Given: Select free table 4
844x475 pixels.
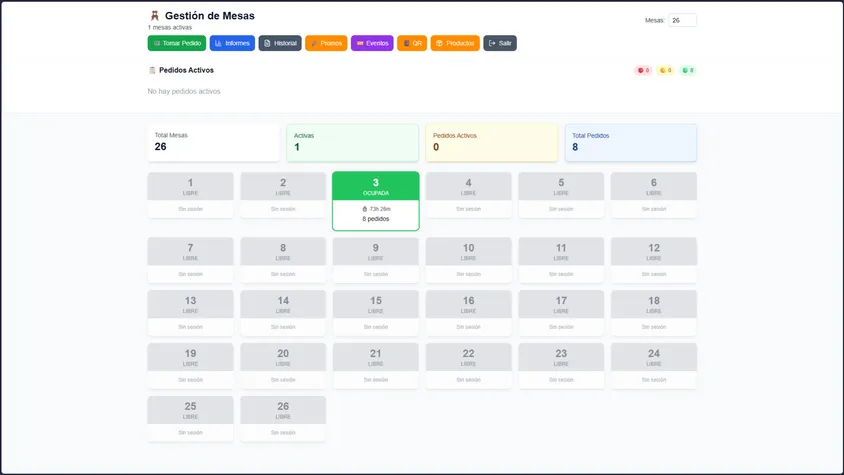Looking at the screenshot, I should (468, 195).
